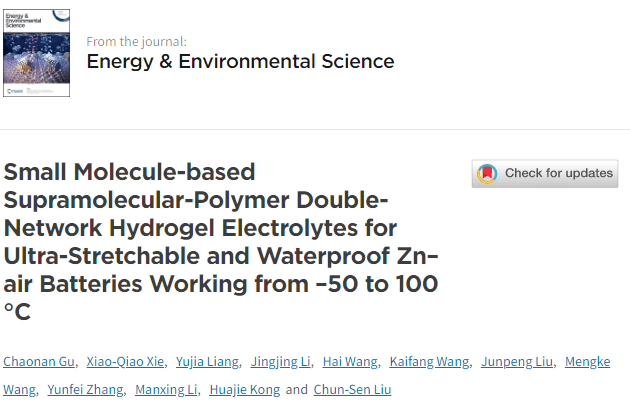Open author Hai Wang's link
630x408 pixels.
350,362
